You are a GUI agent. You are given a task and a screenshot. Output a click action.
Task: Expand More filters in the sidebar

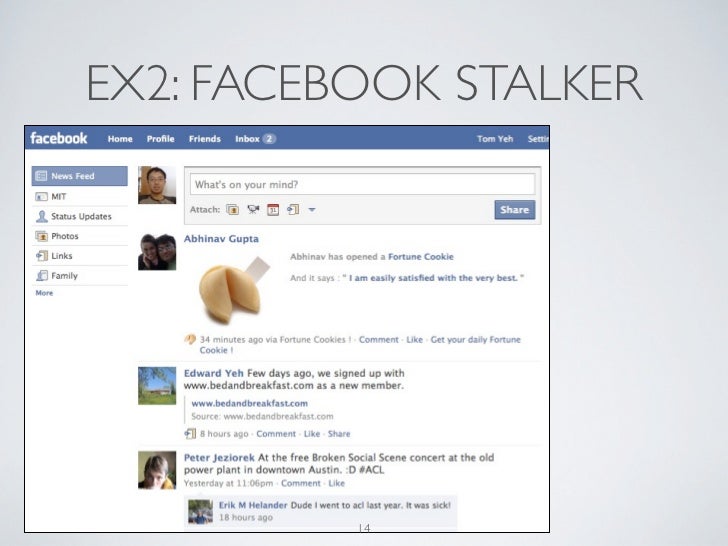point(44,293)
